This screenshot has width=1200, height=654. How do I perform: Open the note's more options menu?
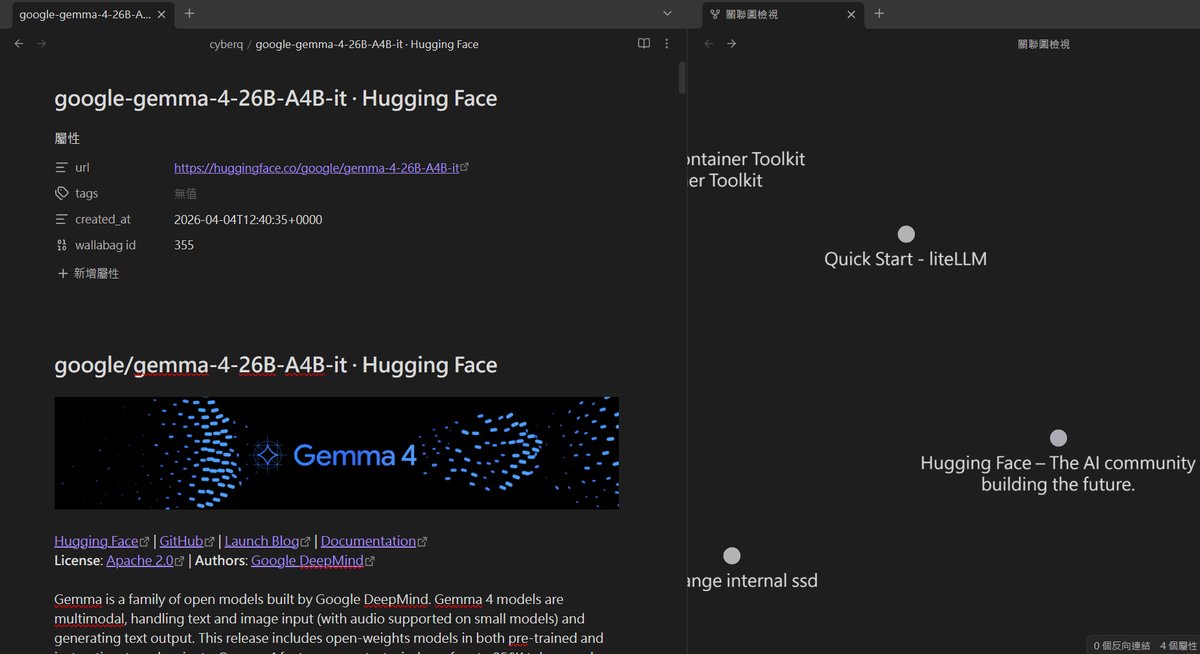(x=667, y=44)
